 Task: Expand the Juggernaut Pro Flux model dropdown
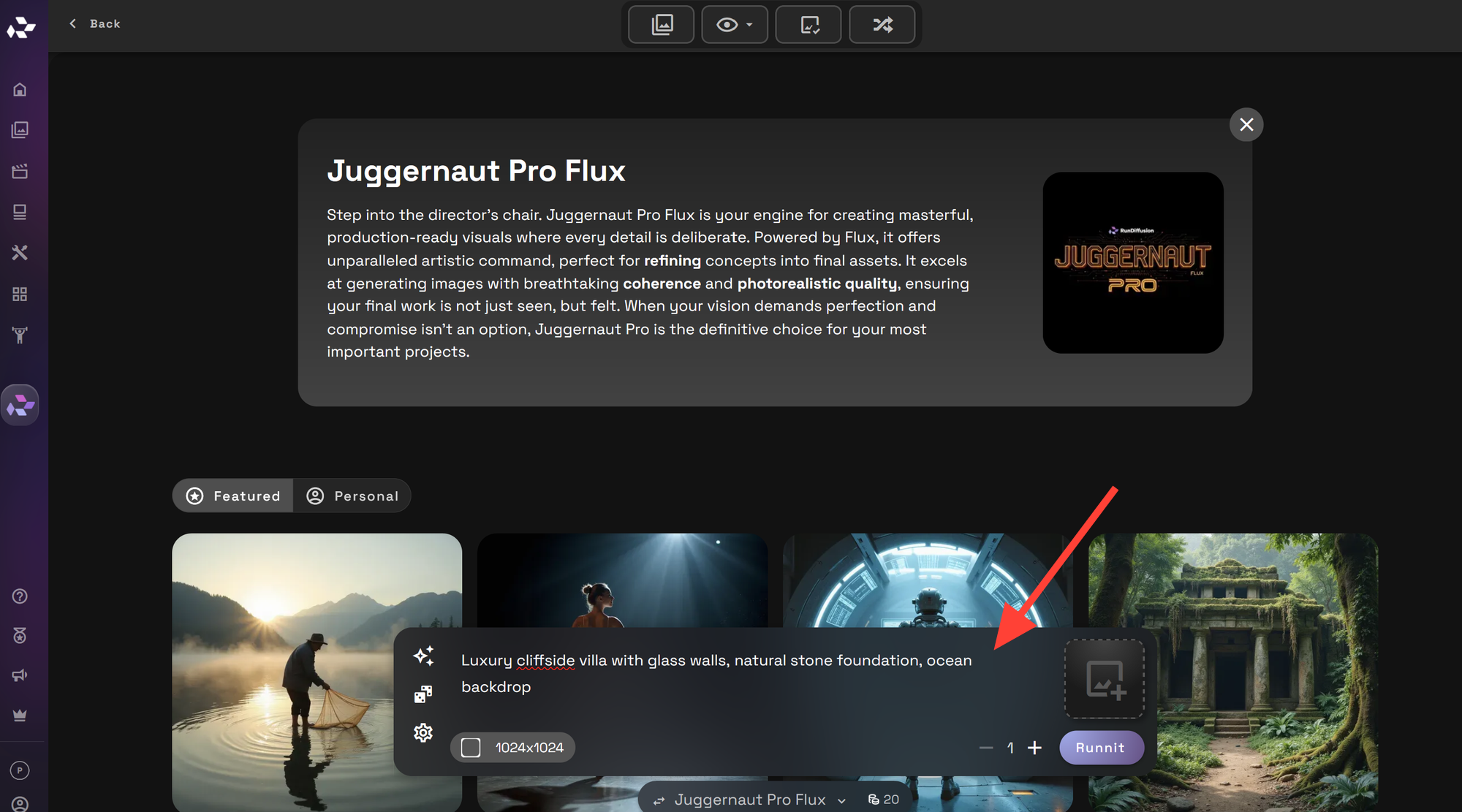pos(749,800)
